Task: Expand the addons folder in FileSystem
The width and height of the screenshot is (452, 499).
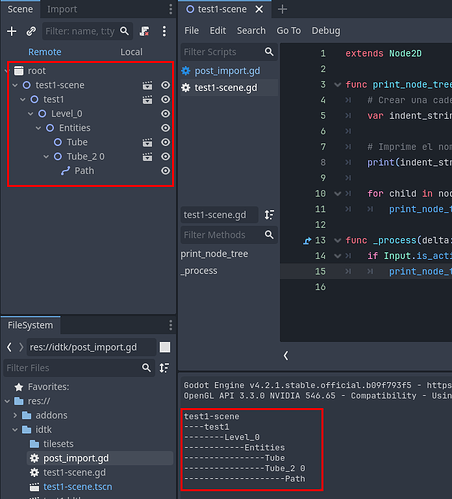Action: coord(15,415)
